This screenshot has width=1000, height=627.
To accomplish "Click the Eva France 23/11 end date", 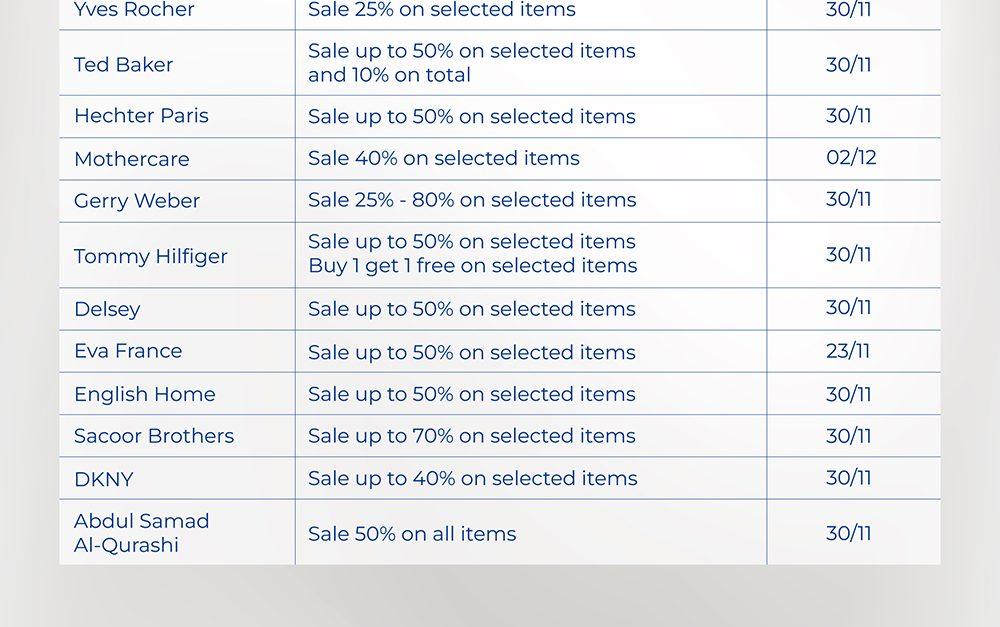I will pos(848,351).
